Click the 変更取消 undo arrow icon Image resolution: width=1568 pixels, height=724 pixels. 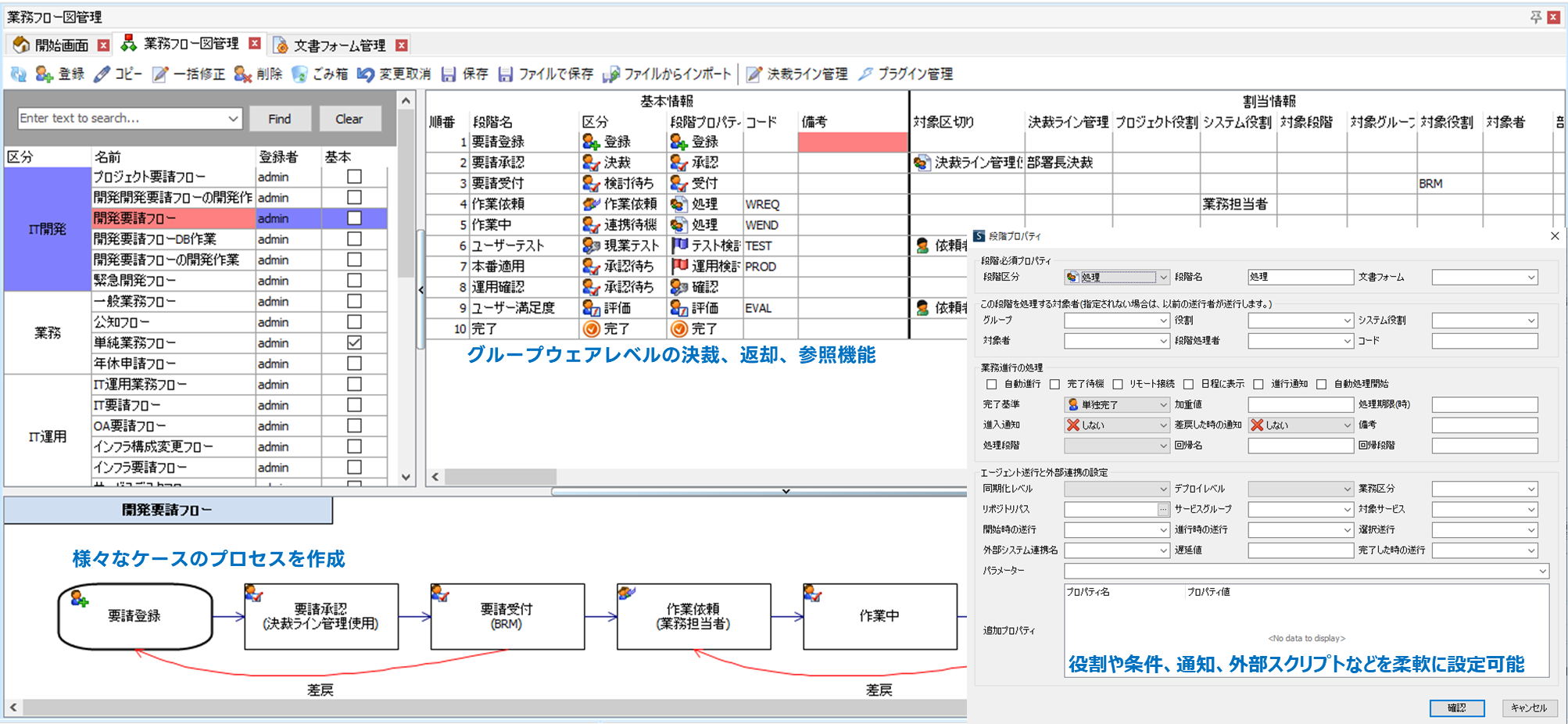point(365,74)
